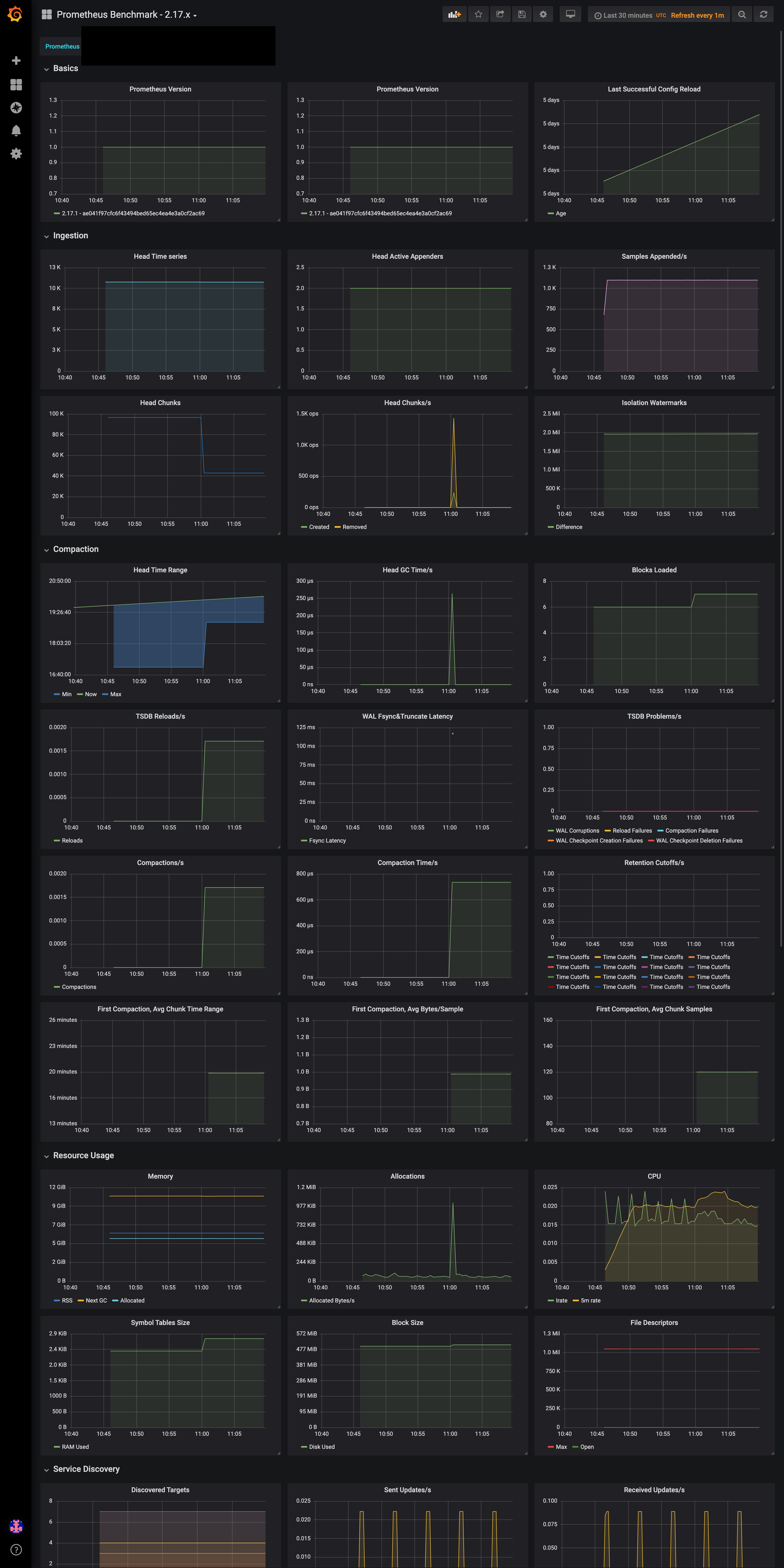
Task: Toggle Next GC series in Memory legend
Action: pyautogui.click(x=96, y=1301)
